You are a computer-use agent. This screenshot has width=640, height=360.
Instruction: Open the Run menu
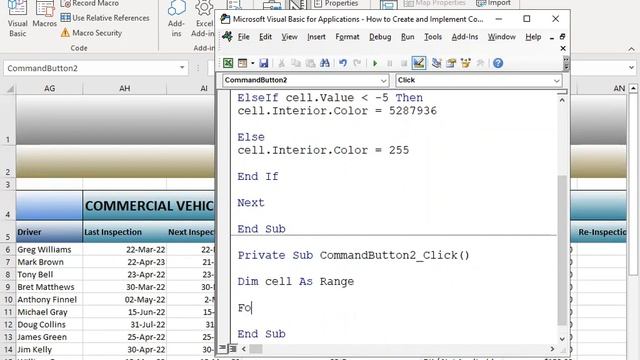[x=407, y=37]
